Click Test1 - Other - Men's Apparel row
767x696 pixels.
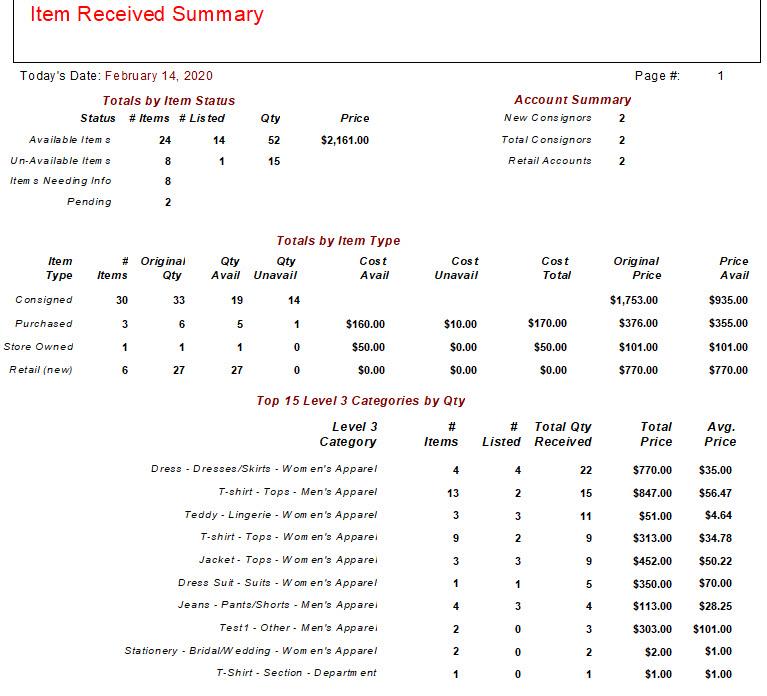point(475,629)
